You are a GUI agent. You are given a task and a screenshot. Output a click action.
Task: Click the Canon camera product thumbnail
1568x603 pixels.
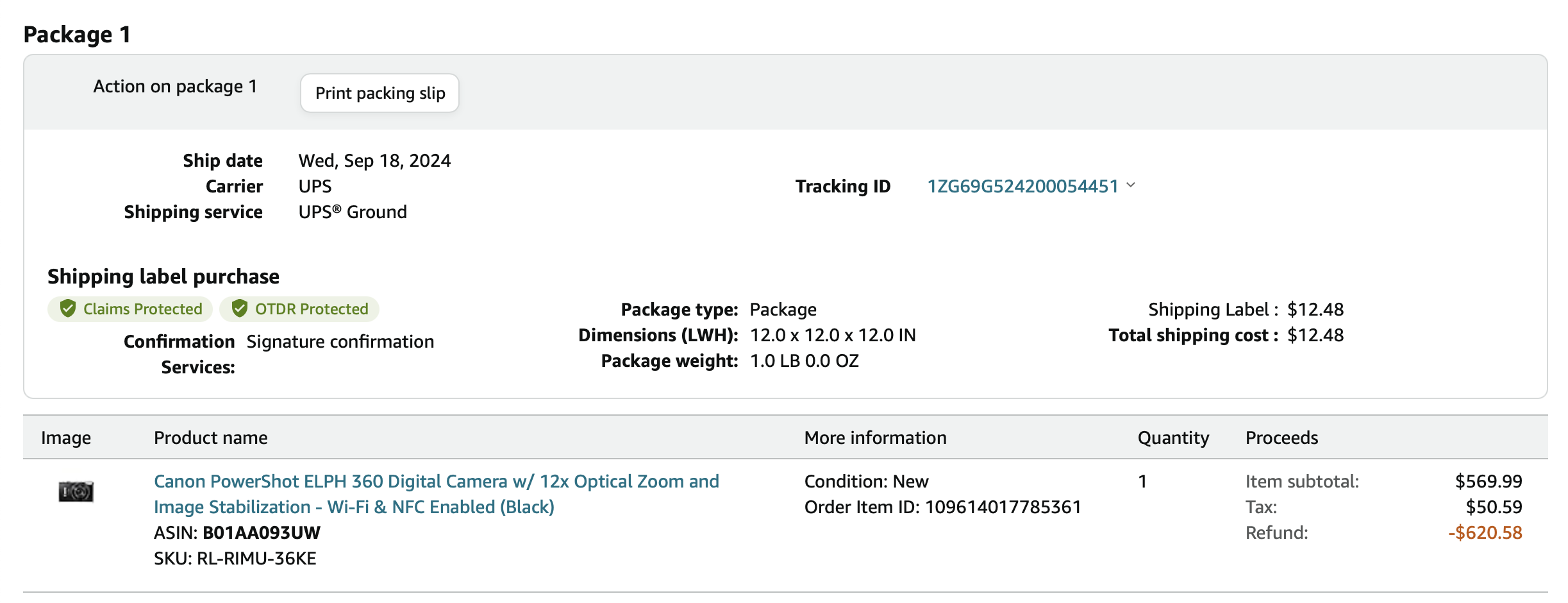pyautogui.click(x=76, y=491)
